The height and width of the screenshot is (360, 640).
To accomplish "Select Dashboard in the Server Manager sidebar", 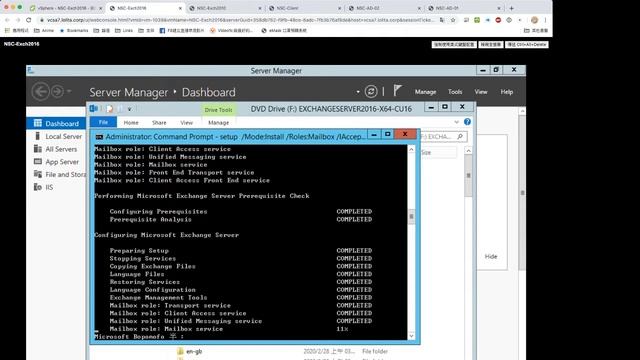I will tap(56, 123).
